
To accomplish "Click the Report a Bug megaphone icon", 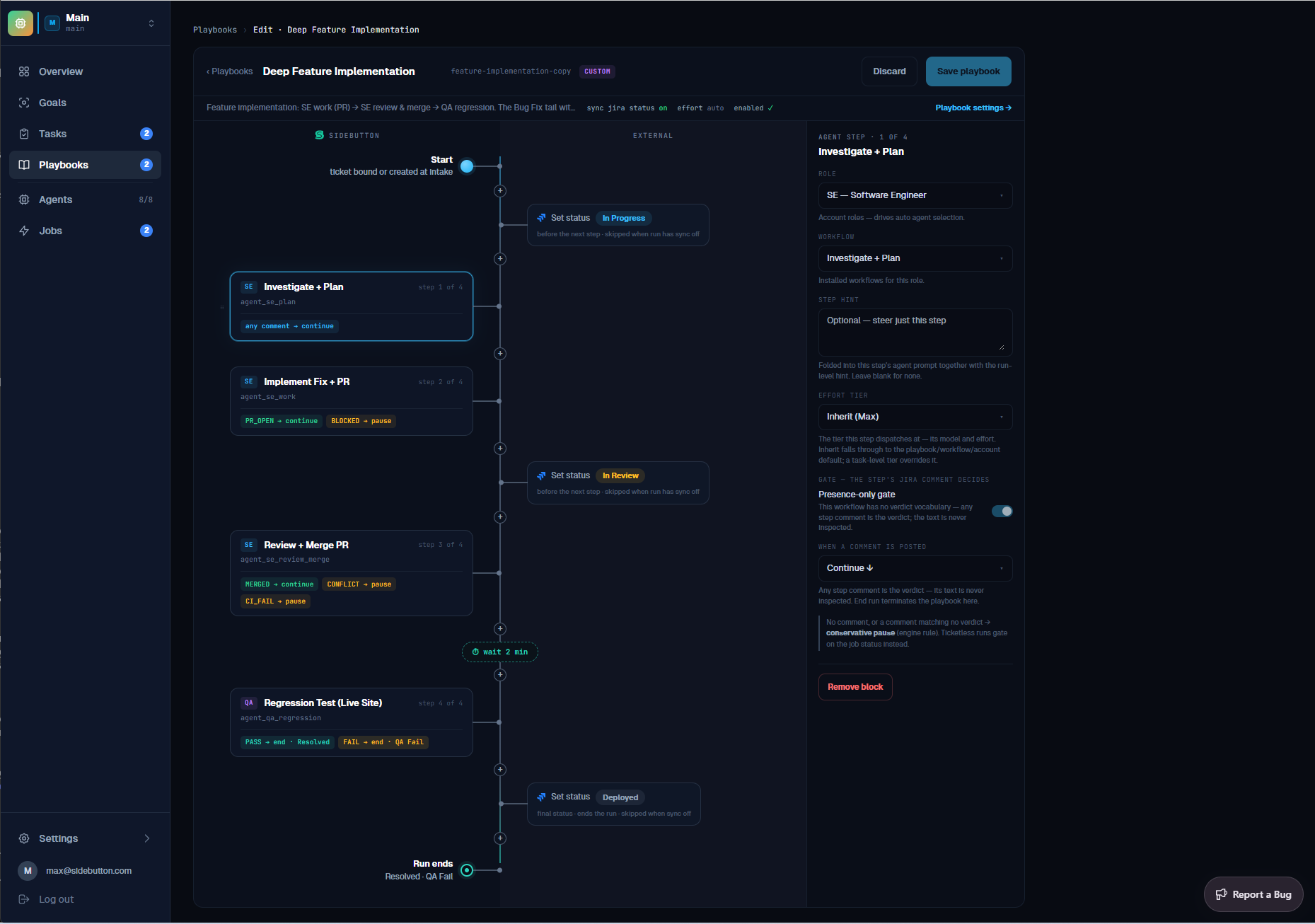I will point(1221,894).
